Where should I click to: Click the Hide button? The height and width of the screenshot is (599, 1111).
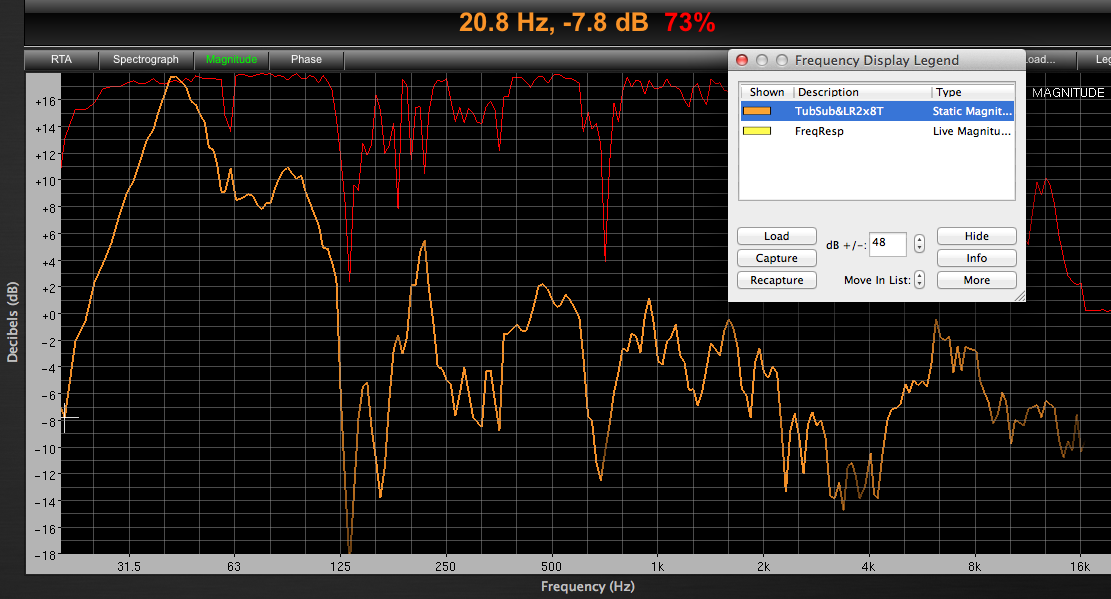coord(976,236)
